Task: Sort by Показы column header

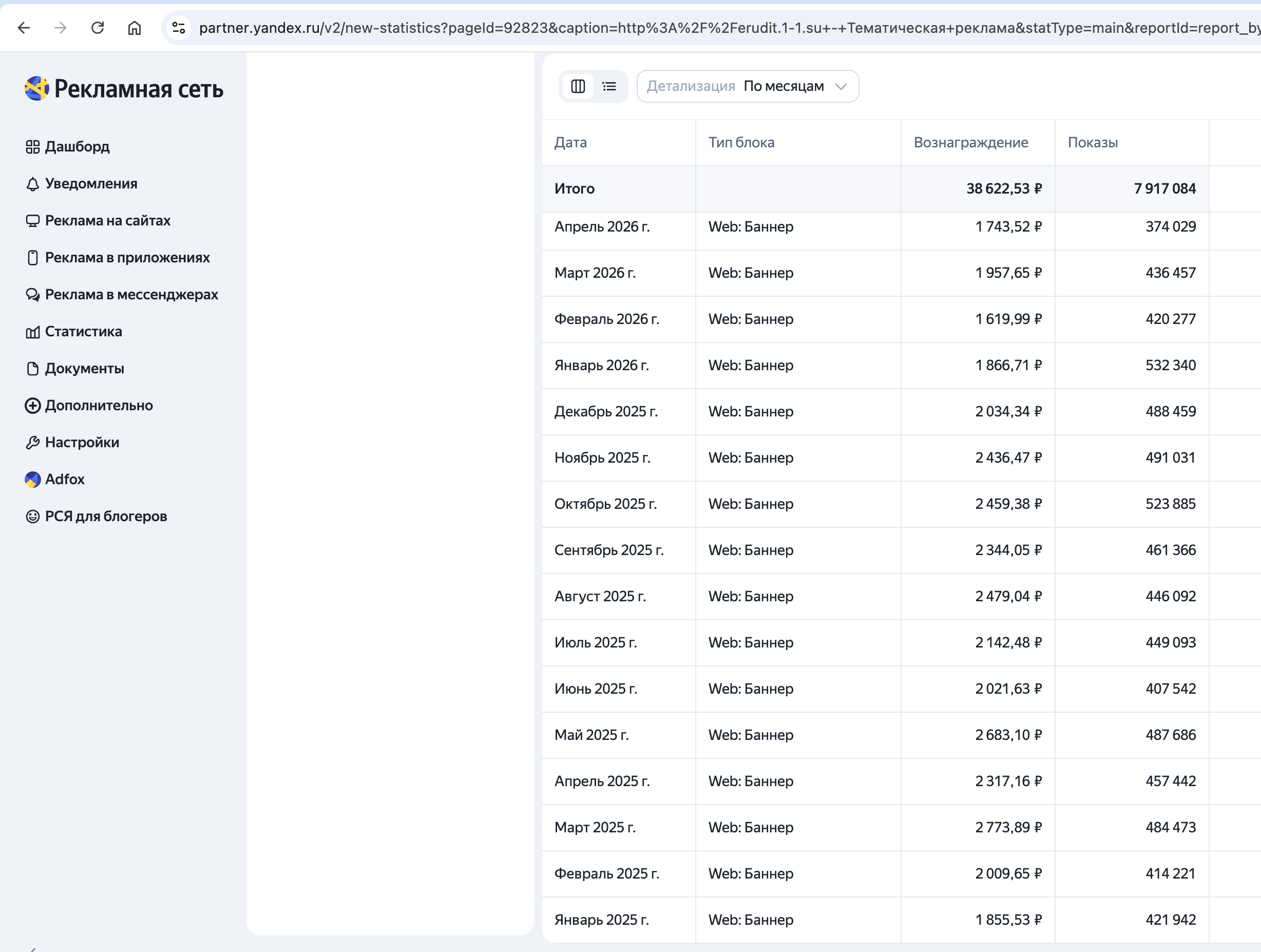Action: point(1093,143)
